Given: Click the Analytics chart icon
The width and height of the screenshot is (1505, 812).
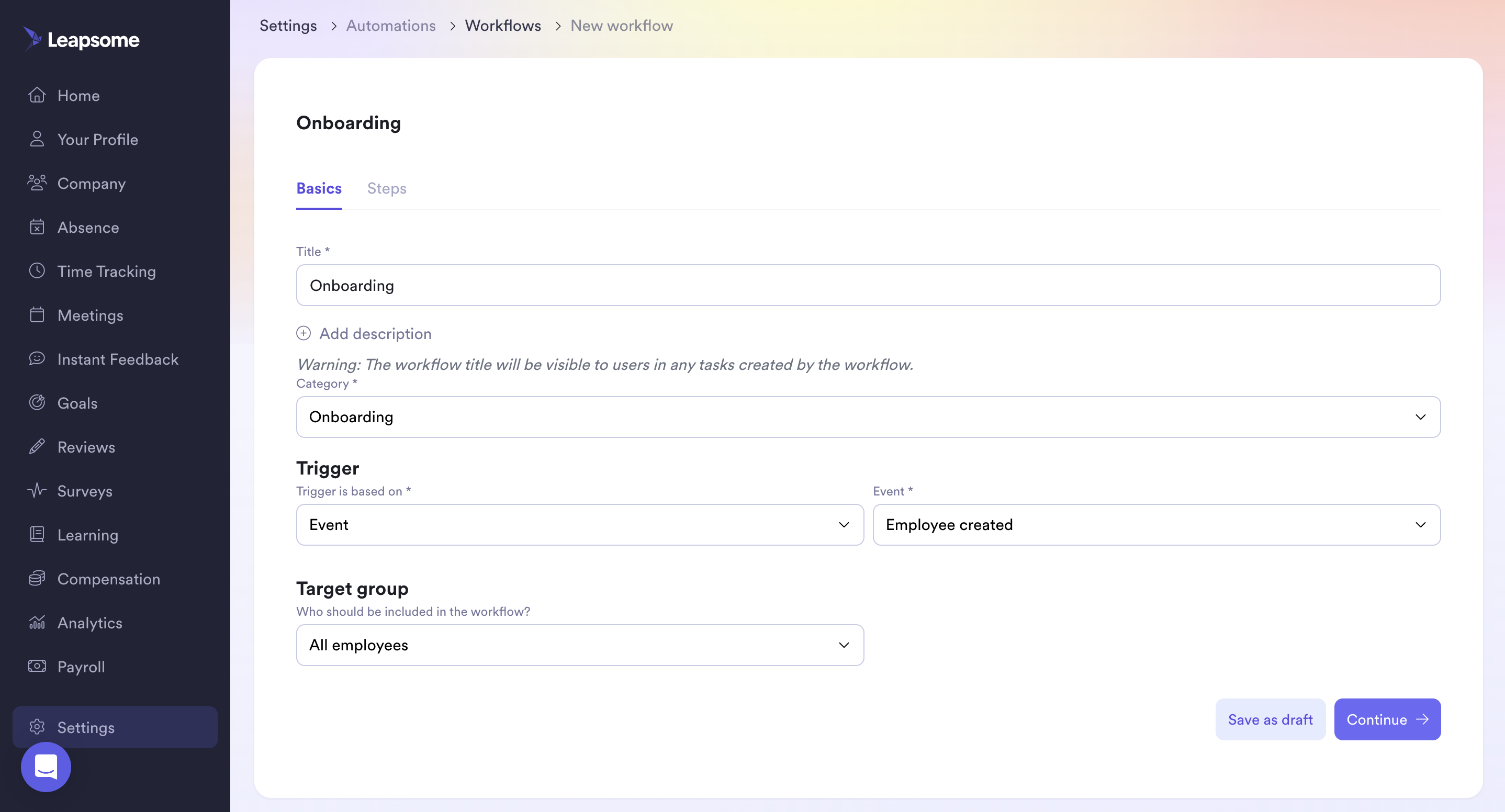Looking at the screenshot, I should 37,622.
